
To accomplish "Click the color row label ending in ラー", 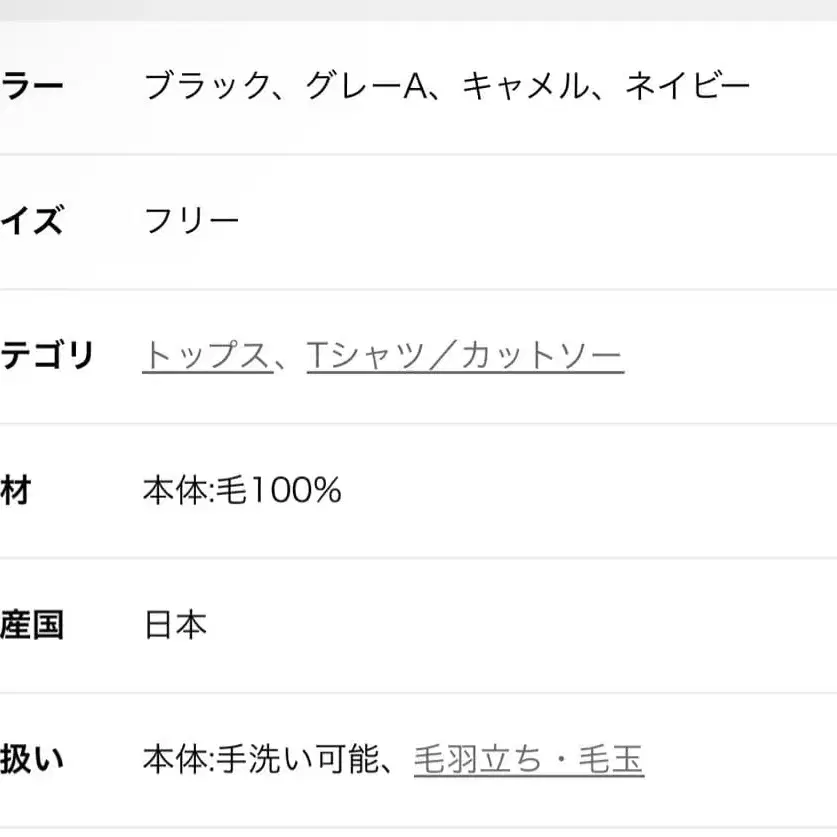I will pos(32,86).
